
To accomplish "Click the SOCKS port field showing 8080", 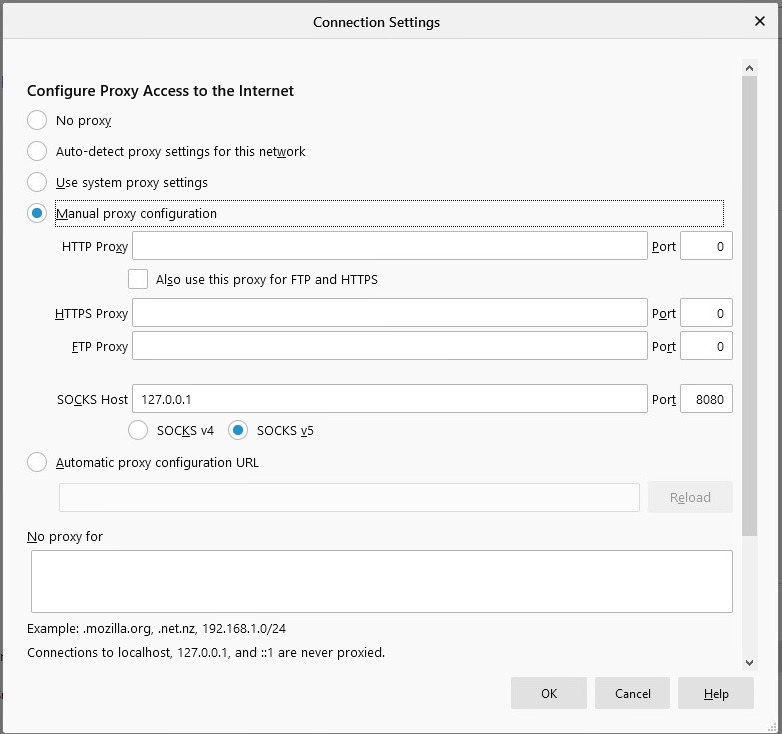I will 706,398.
